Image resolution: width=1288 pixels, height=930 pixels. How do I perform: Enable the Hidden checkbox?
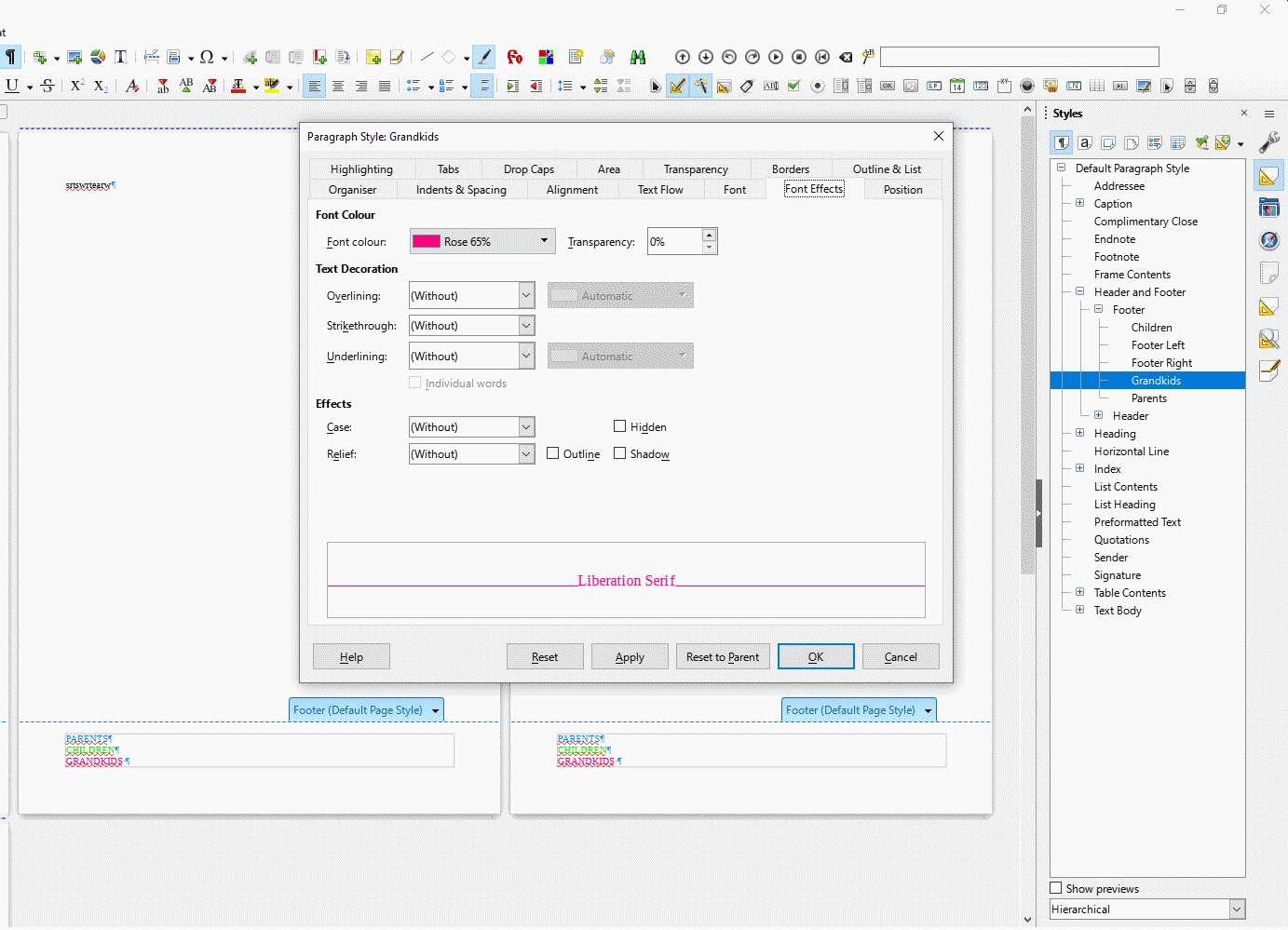pos(619,426)
